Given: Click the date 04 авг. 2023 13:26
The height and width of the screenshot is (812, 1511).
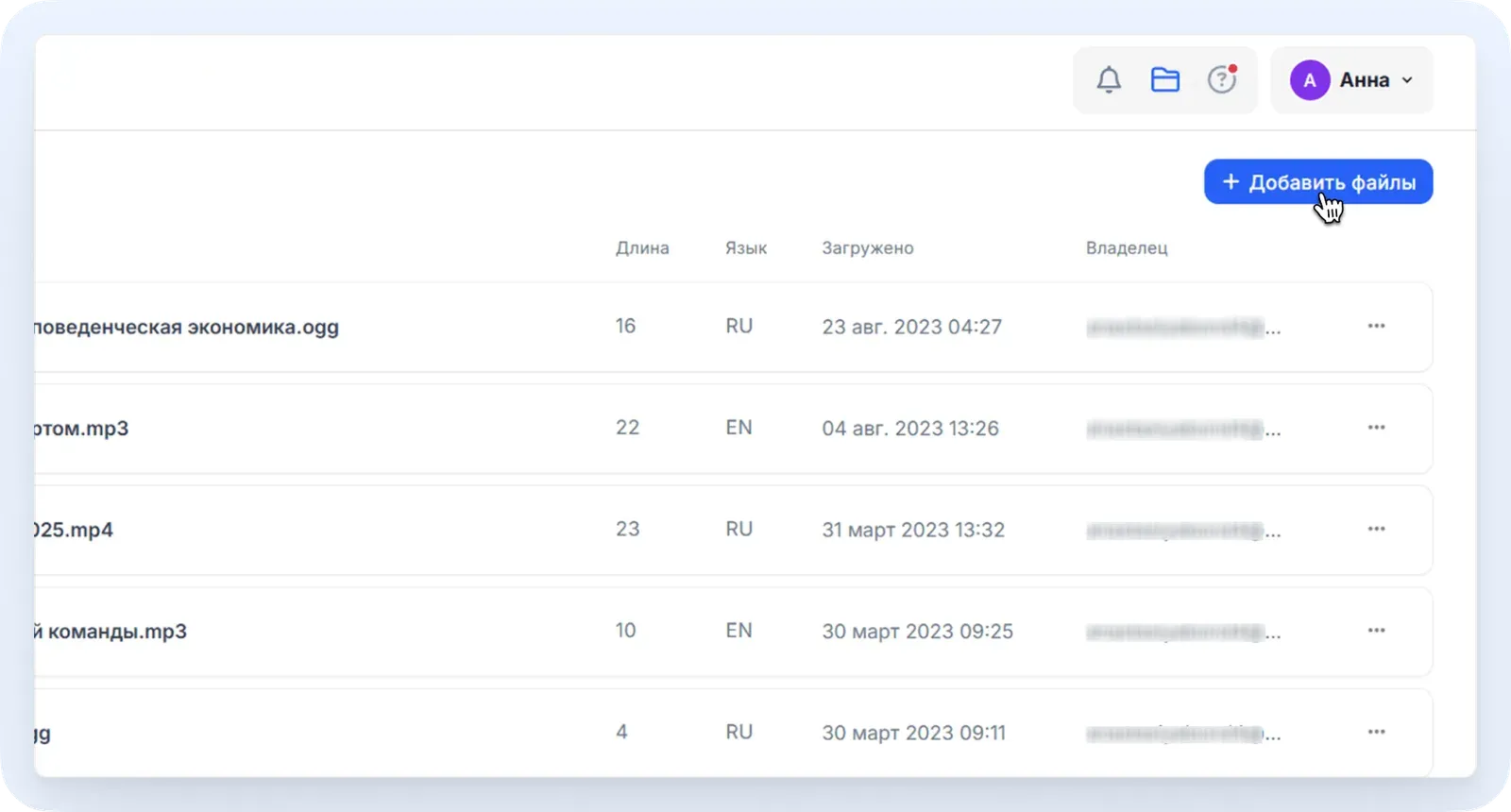Looking at the screenshot, I should click(x=909, y=429).
